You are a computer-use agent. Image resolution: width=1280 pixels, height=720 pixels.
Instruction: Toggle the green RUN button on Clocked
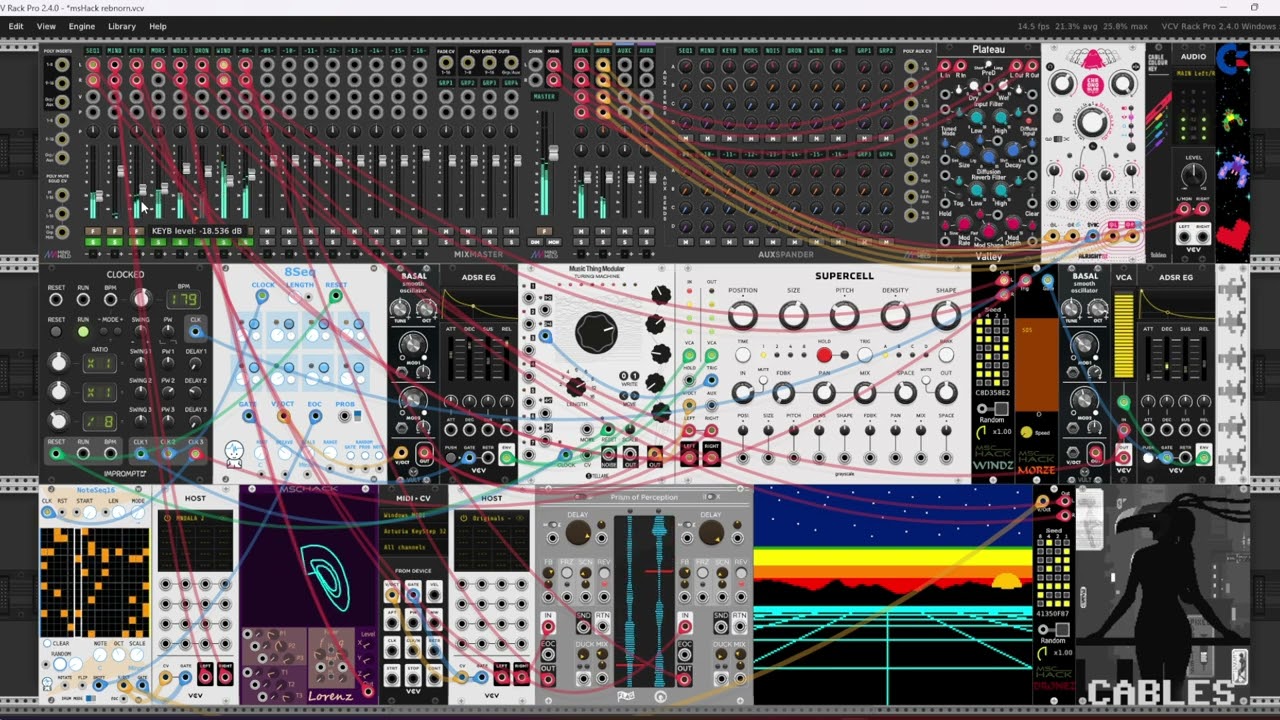83,331
